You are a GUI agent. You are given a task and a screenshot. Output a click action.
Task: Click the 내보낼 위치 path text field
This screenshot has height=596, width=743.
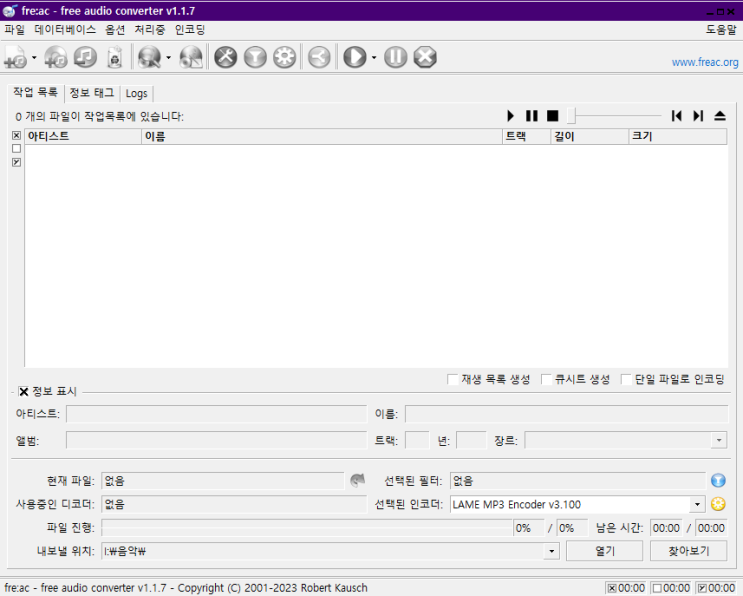point(323,551)
